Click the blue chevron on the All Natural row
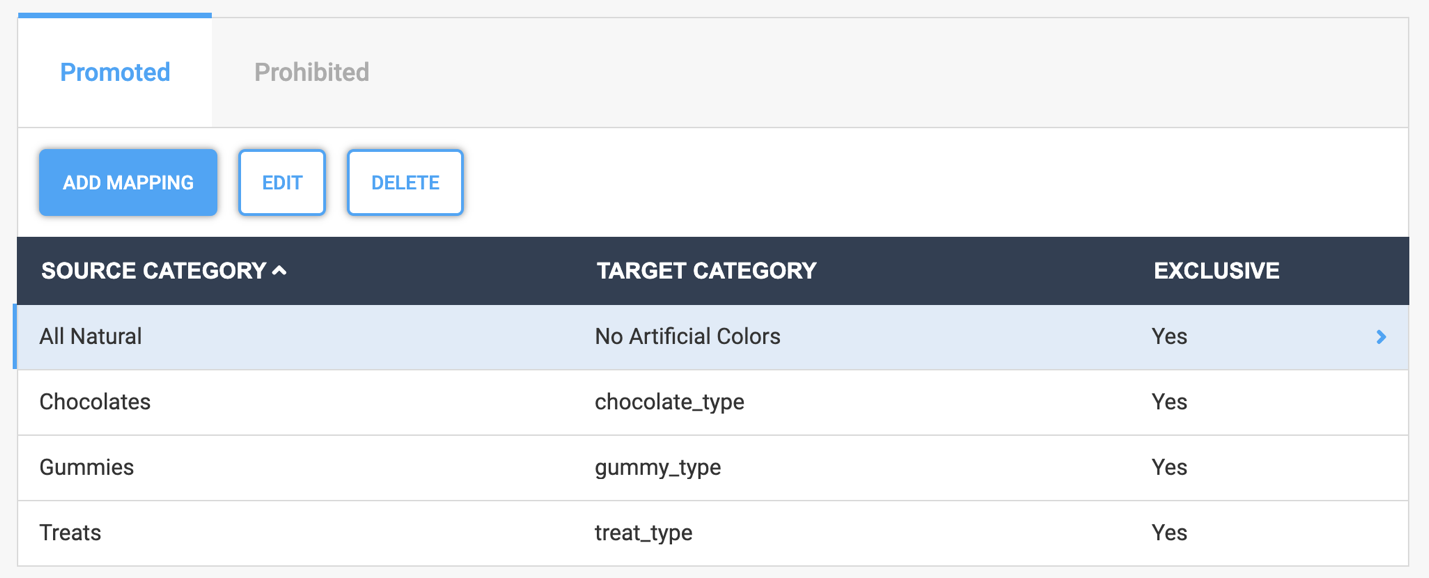 point(1381,337)
